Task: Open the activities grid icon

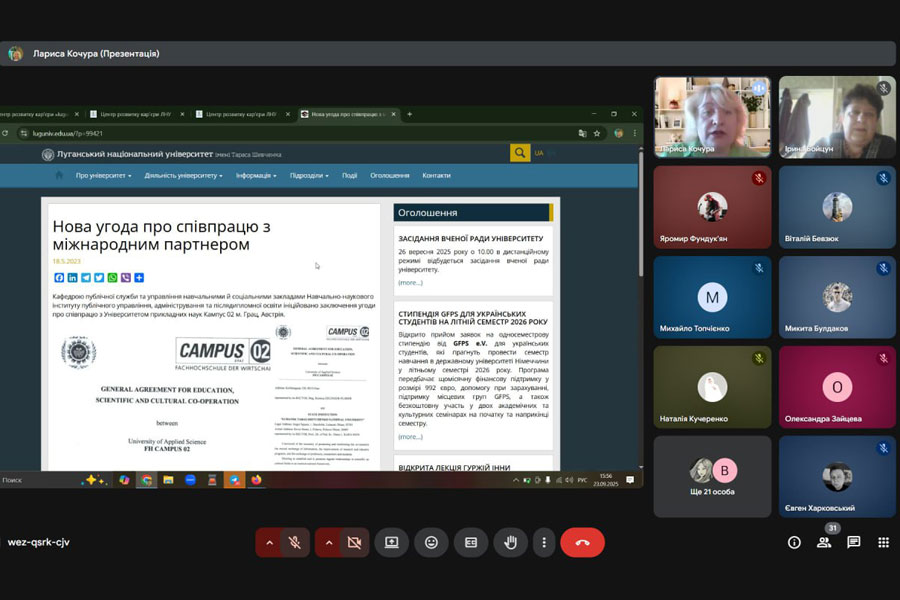Action: [x=883, y=542]
